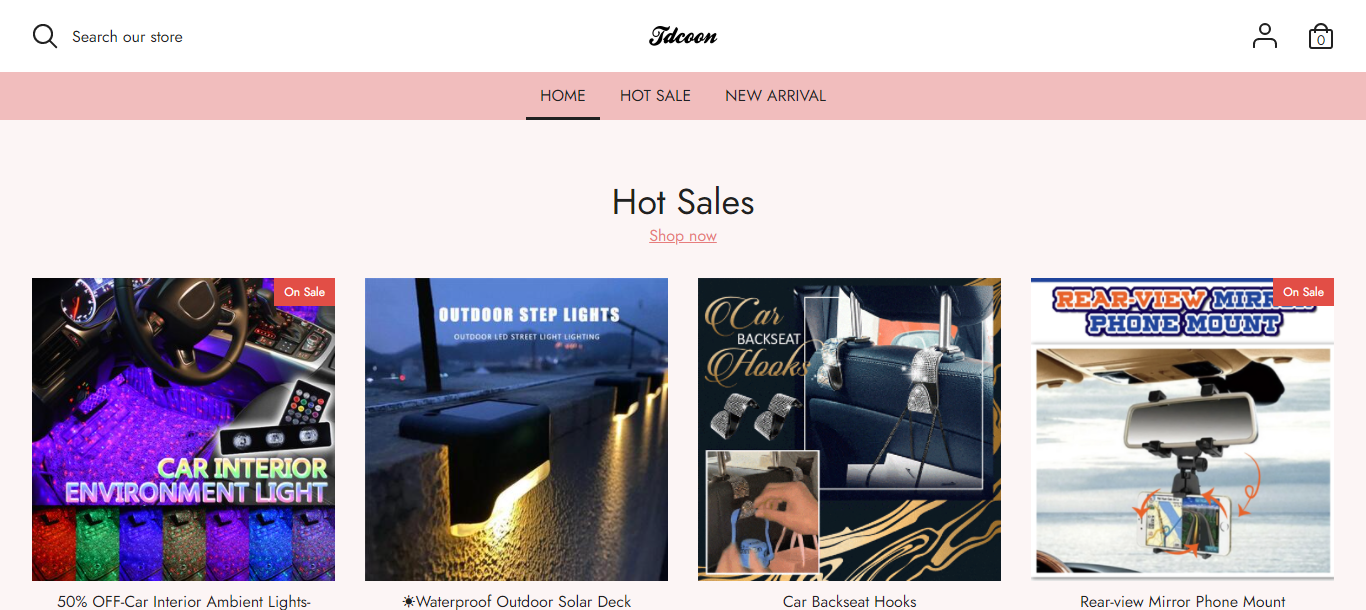Viewport: 1366px width, 610px height.
Task: Open the account profile icon
Action: tap(1265, 36)
